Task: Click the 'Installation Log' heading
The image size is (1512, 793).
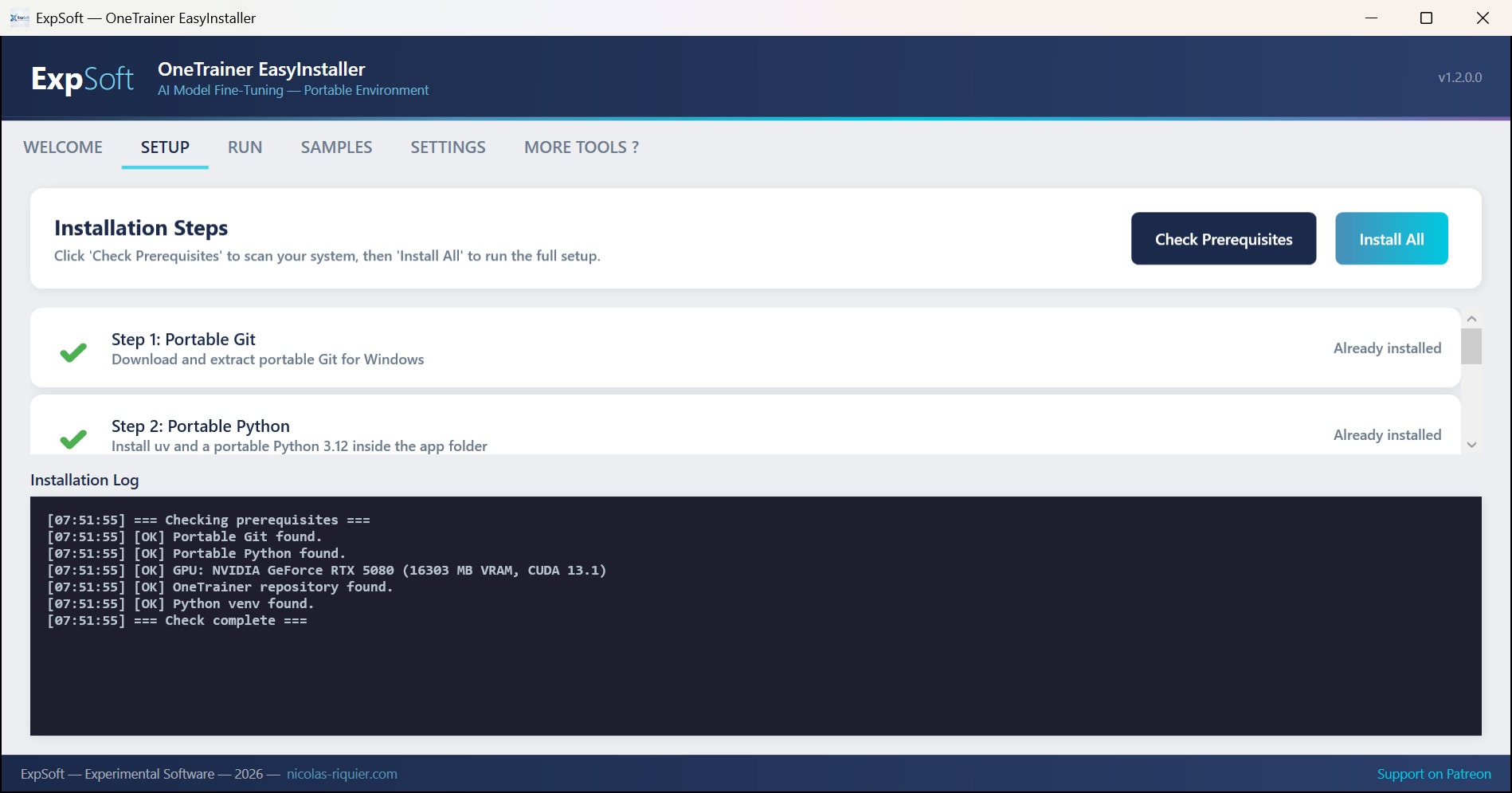Action: [84, 480]
